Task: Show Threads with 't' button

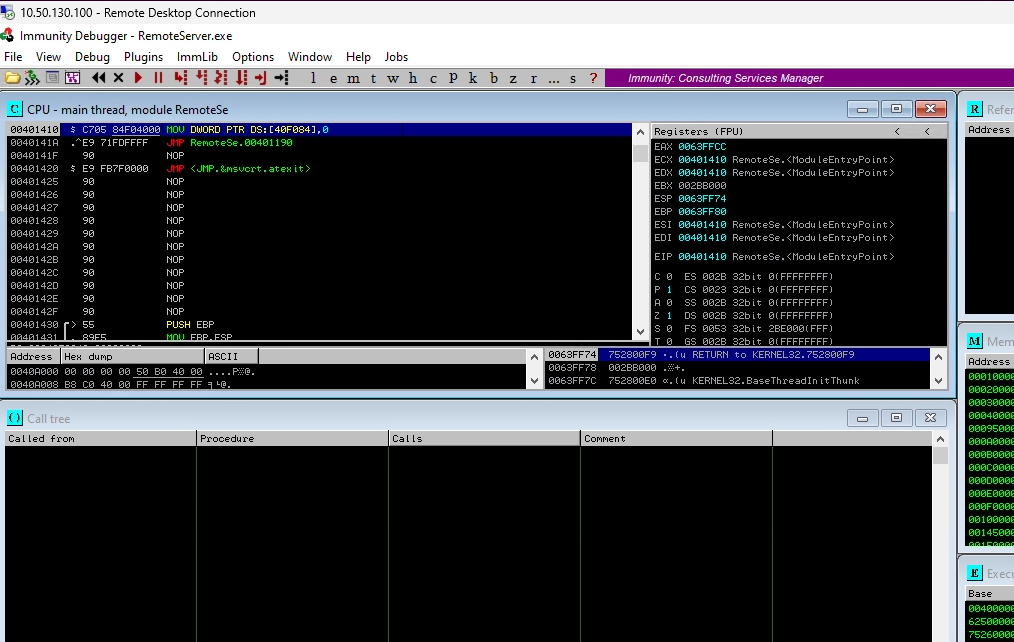Action: (373, 78)
